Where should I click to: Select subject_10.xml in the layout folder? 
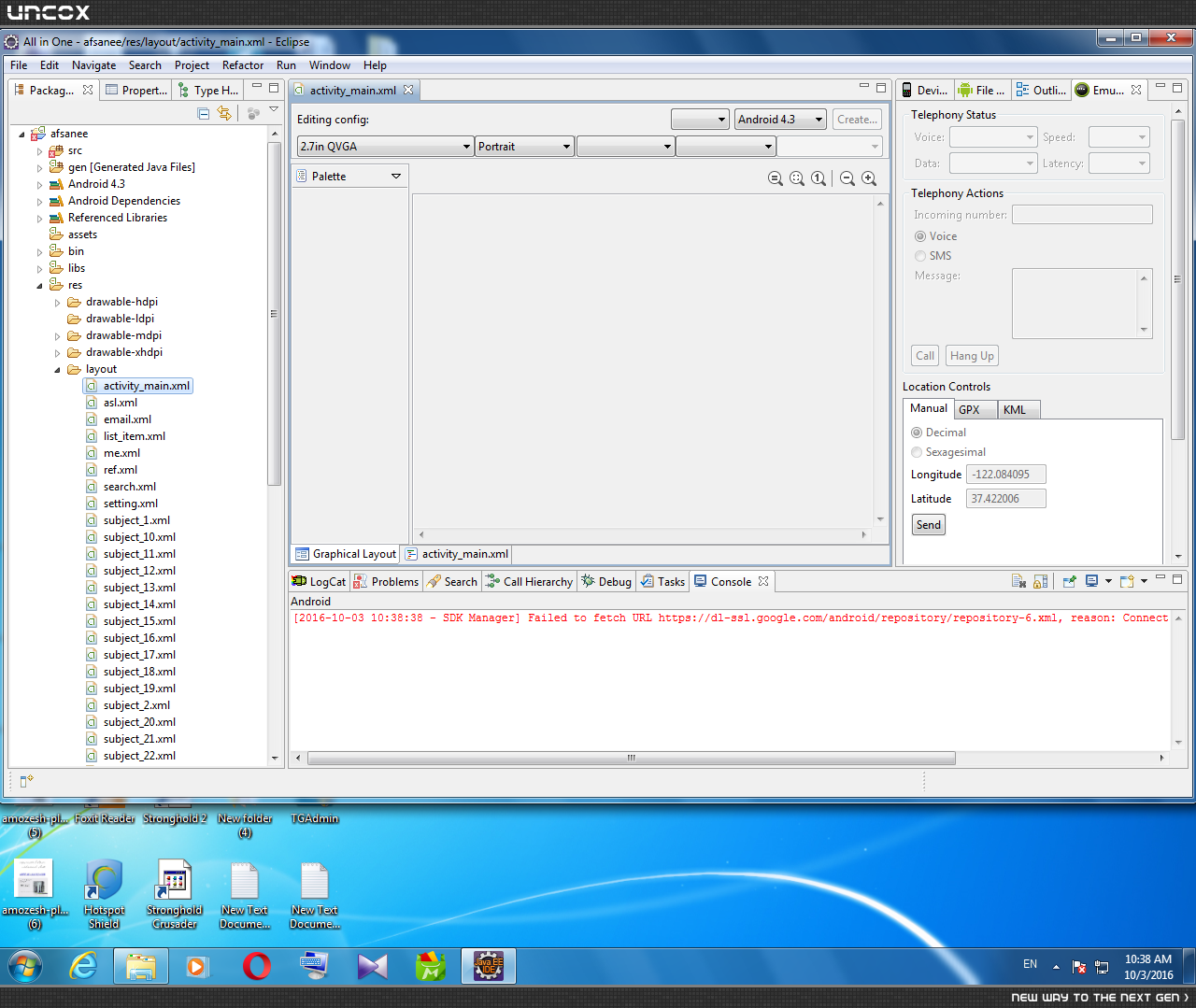(139, 537)
